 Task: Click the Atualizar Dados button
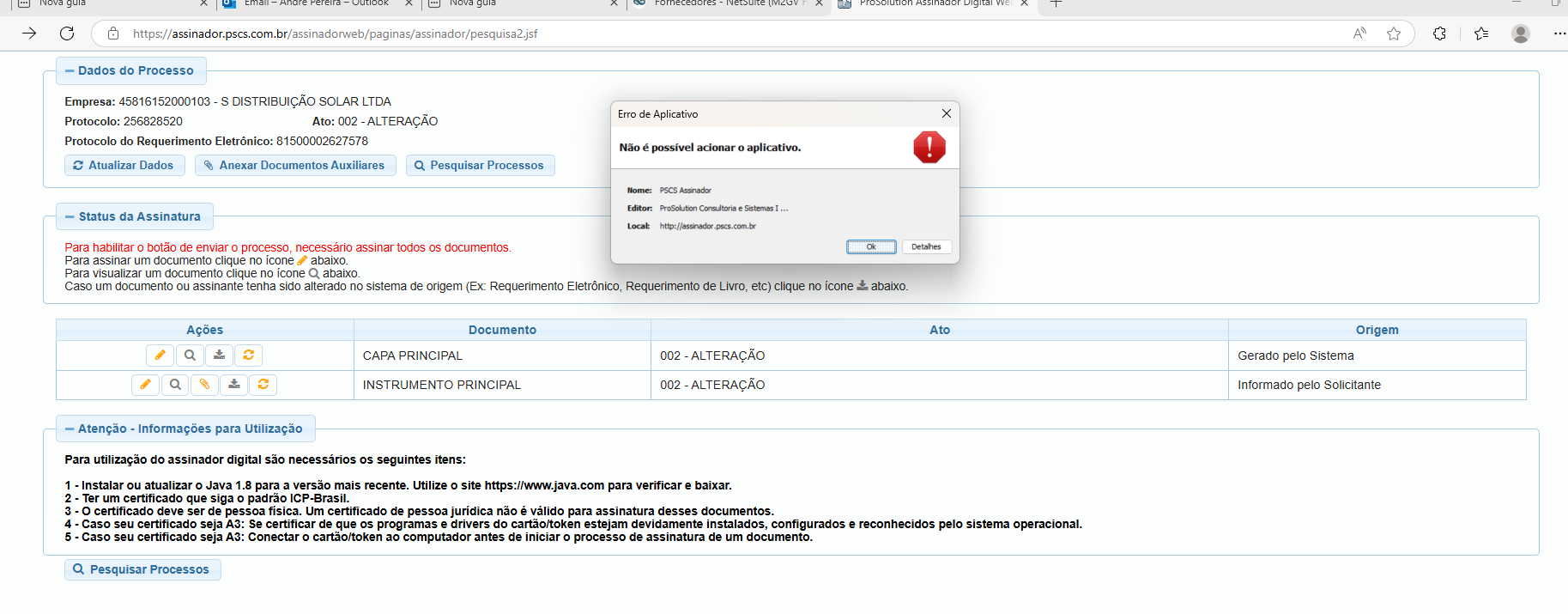(124, 166)
